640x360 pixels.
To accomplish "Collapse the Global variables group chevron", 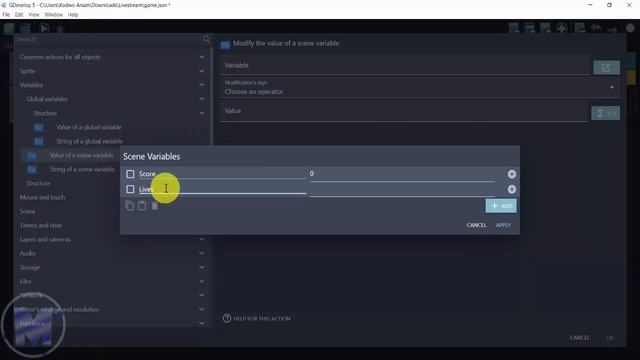I will tap(202, 99).
